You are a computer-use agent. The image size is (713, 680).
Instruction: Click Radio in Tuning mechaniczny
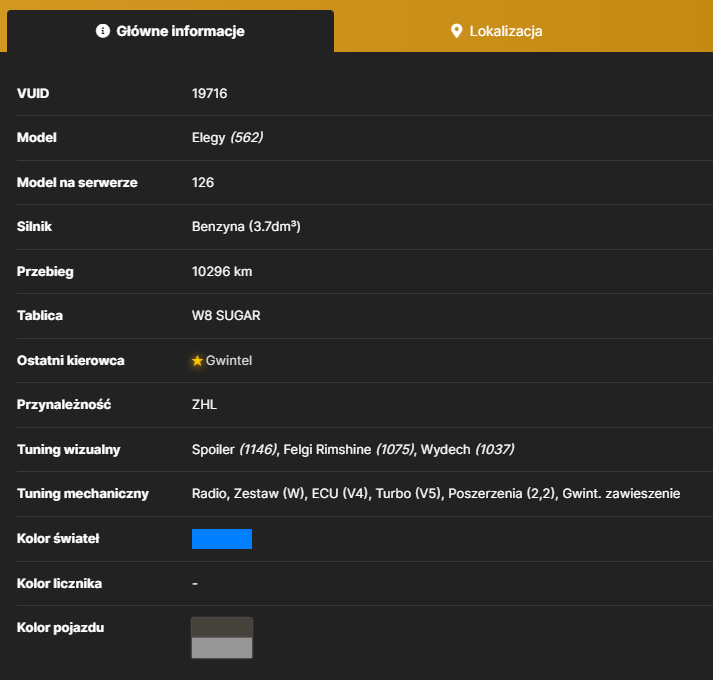pyautogui.click(x=210, y=494)
